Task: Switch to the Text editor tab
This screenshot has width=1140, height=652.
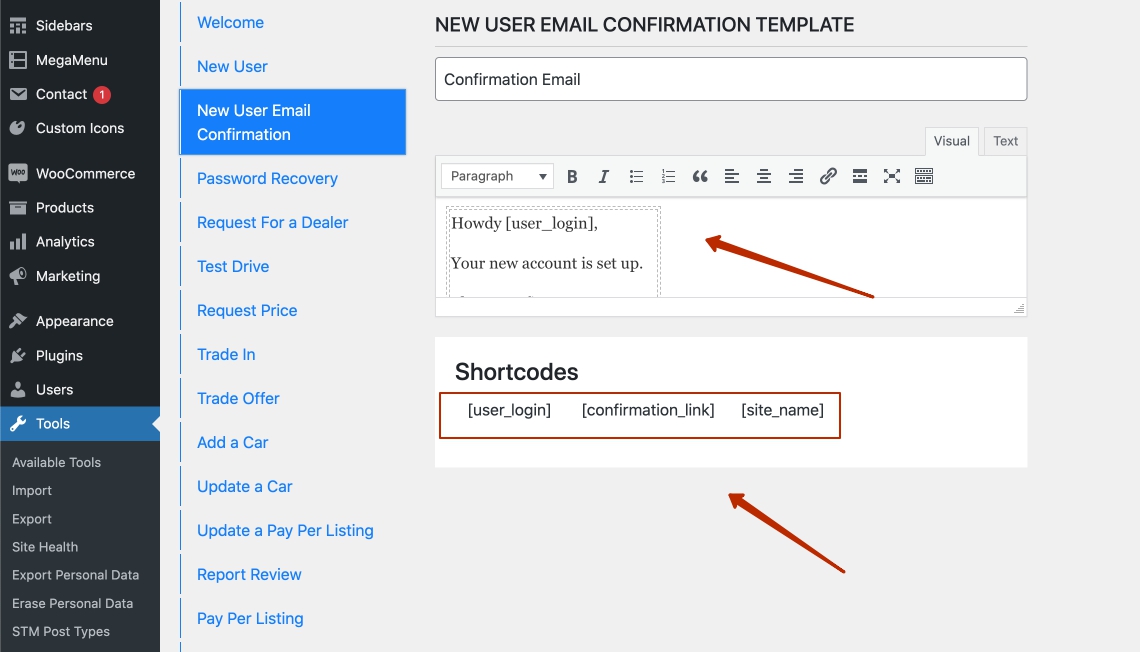Action: (1005, 141)
